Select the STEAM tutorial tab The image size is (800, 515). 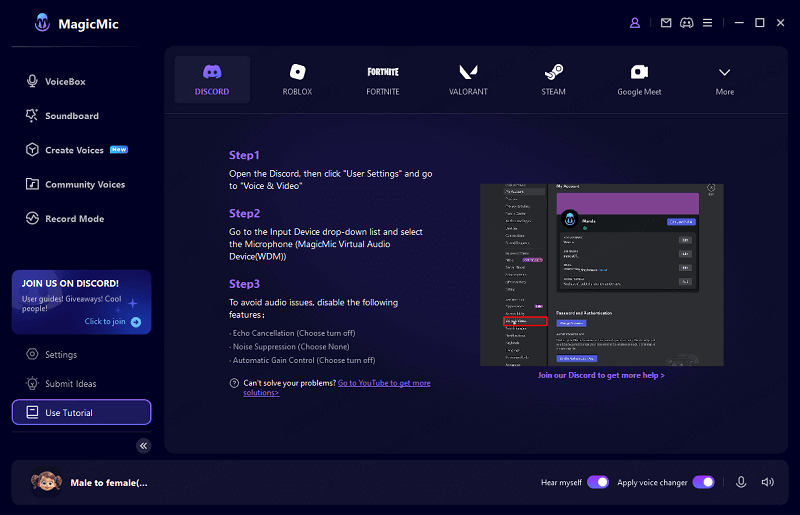pyautogui.click(x=554, y=80)
